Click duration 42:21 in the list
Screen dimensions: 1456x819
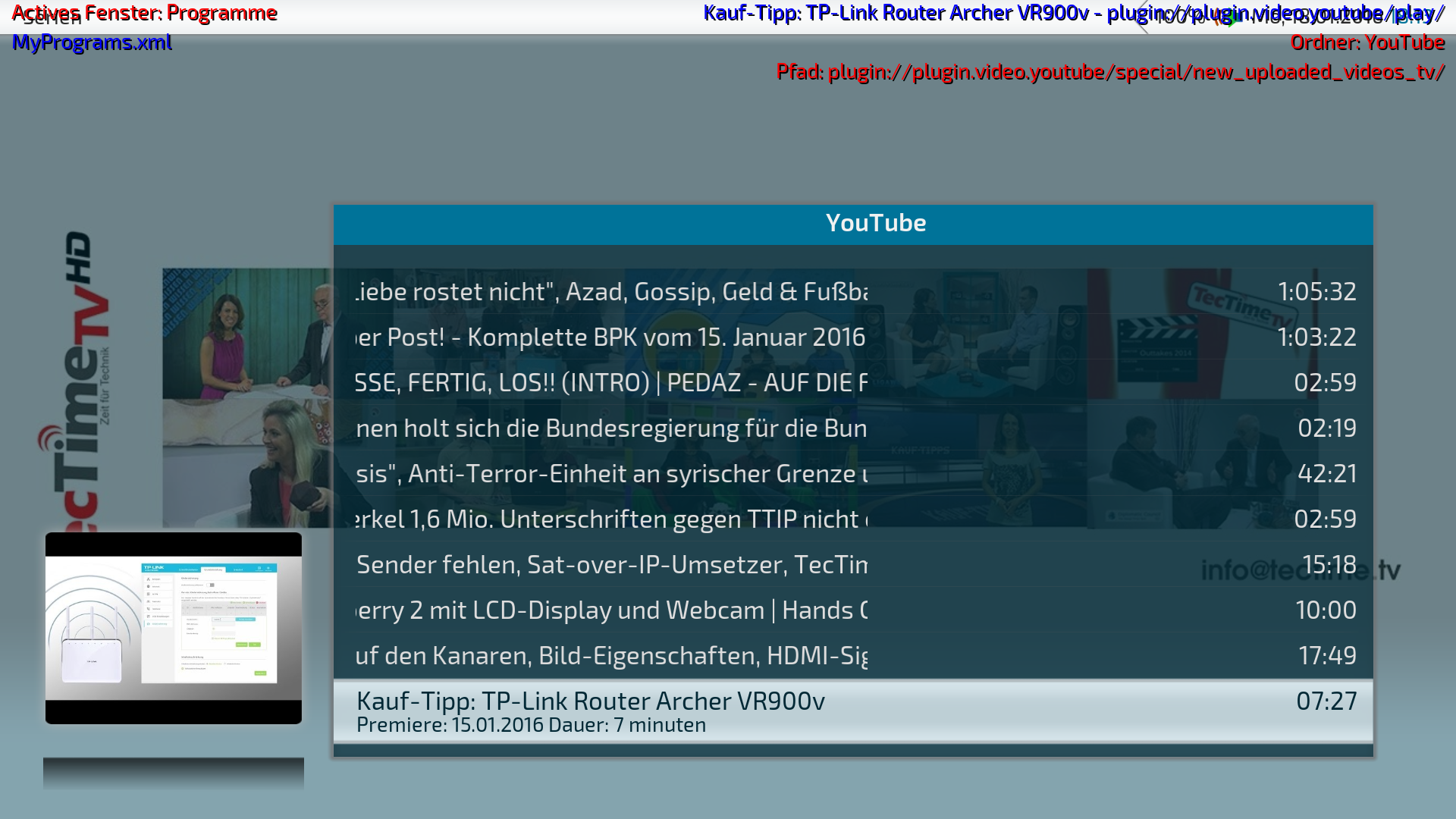[x=1327, y=474]
